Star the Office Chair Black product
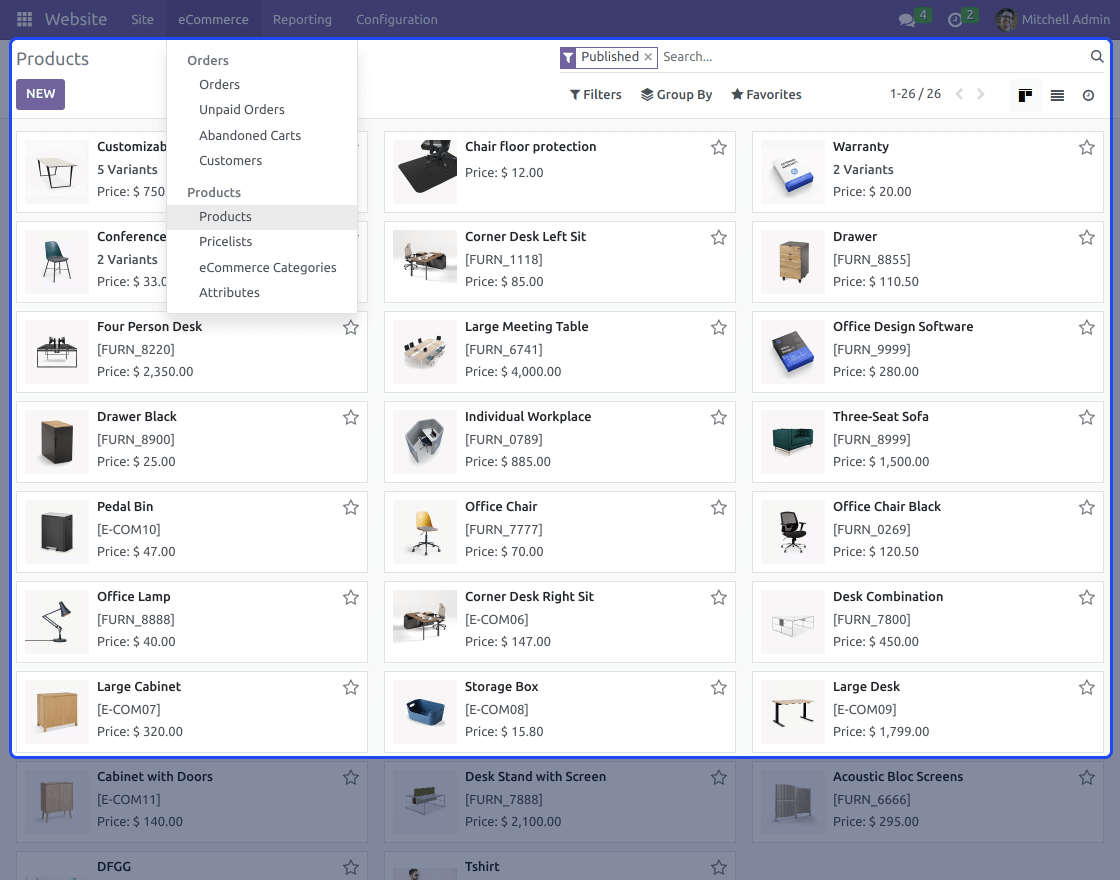 1086,508
